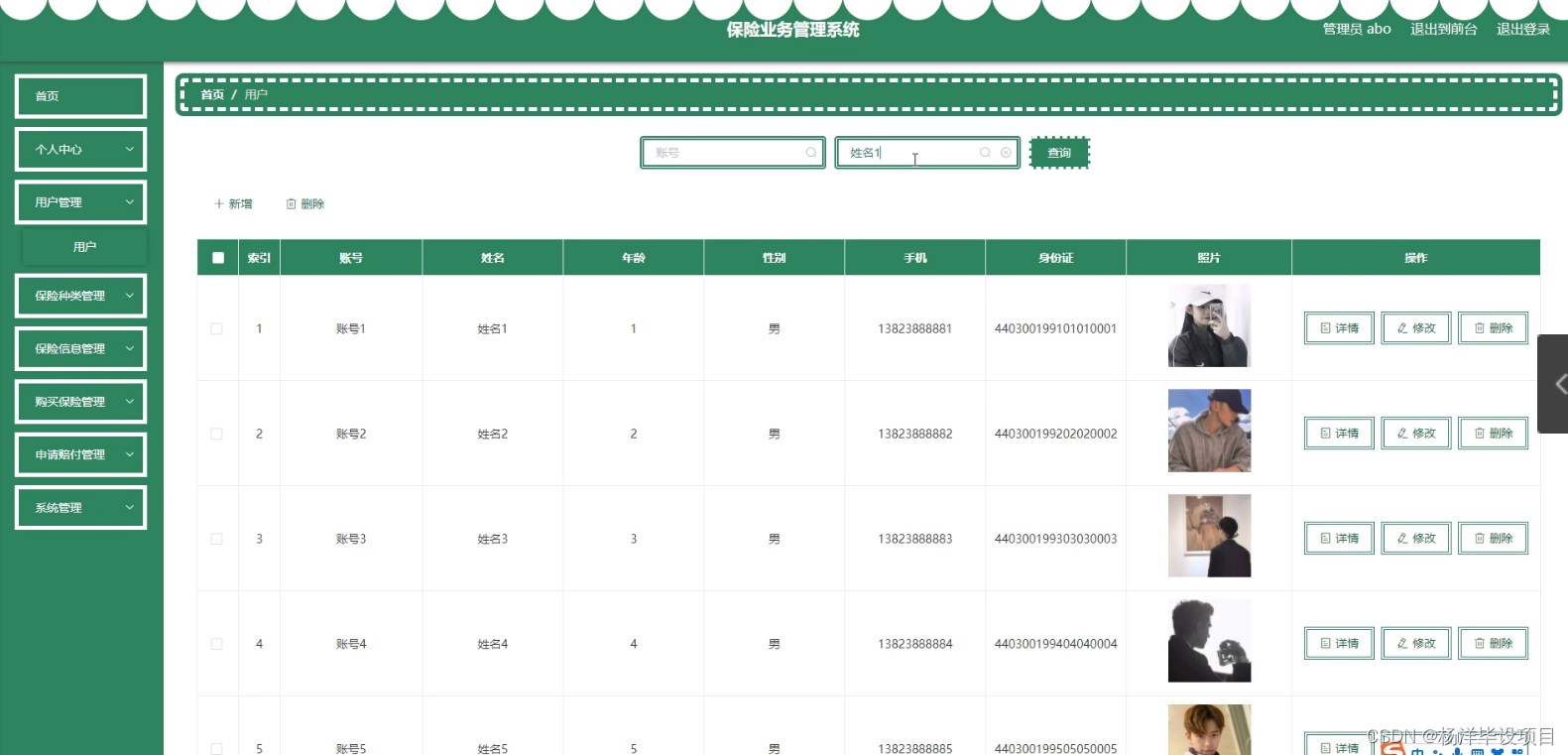
Task: Expand the 系统管理 sidebar menu
Action: [81, 508]
